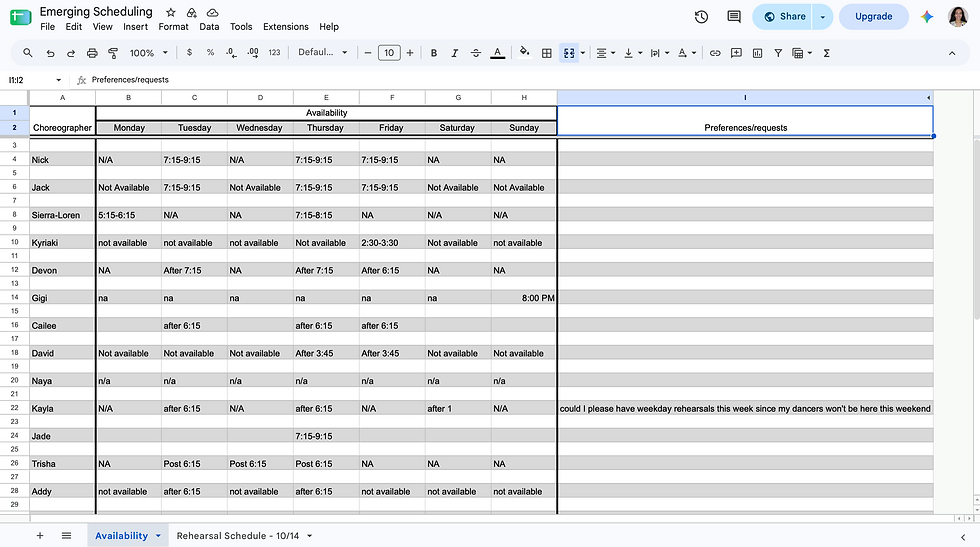Open comments history icon
The width and height of the screenshot is (980, 547).
pos(734,17)
